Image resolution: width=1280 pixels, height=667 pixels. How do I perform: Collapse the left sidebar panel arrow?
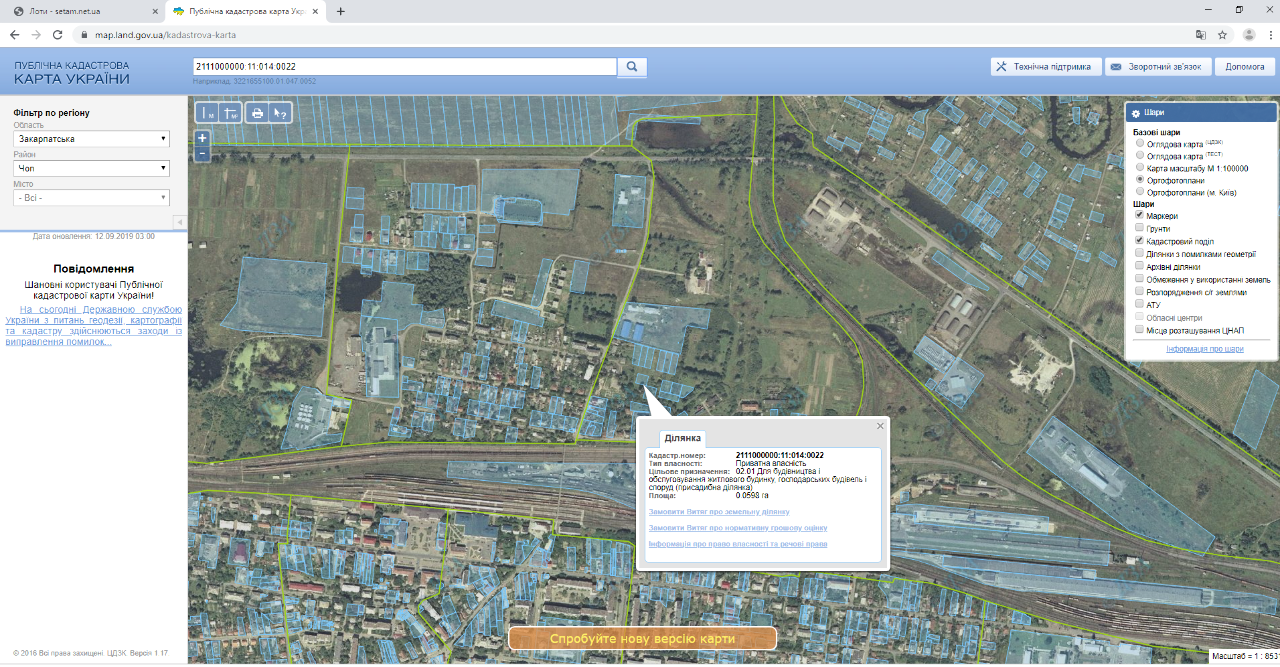[179, 221]
